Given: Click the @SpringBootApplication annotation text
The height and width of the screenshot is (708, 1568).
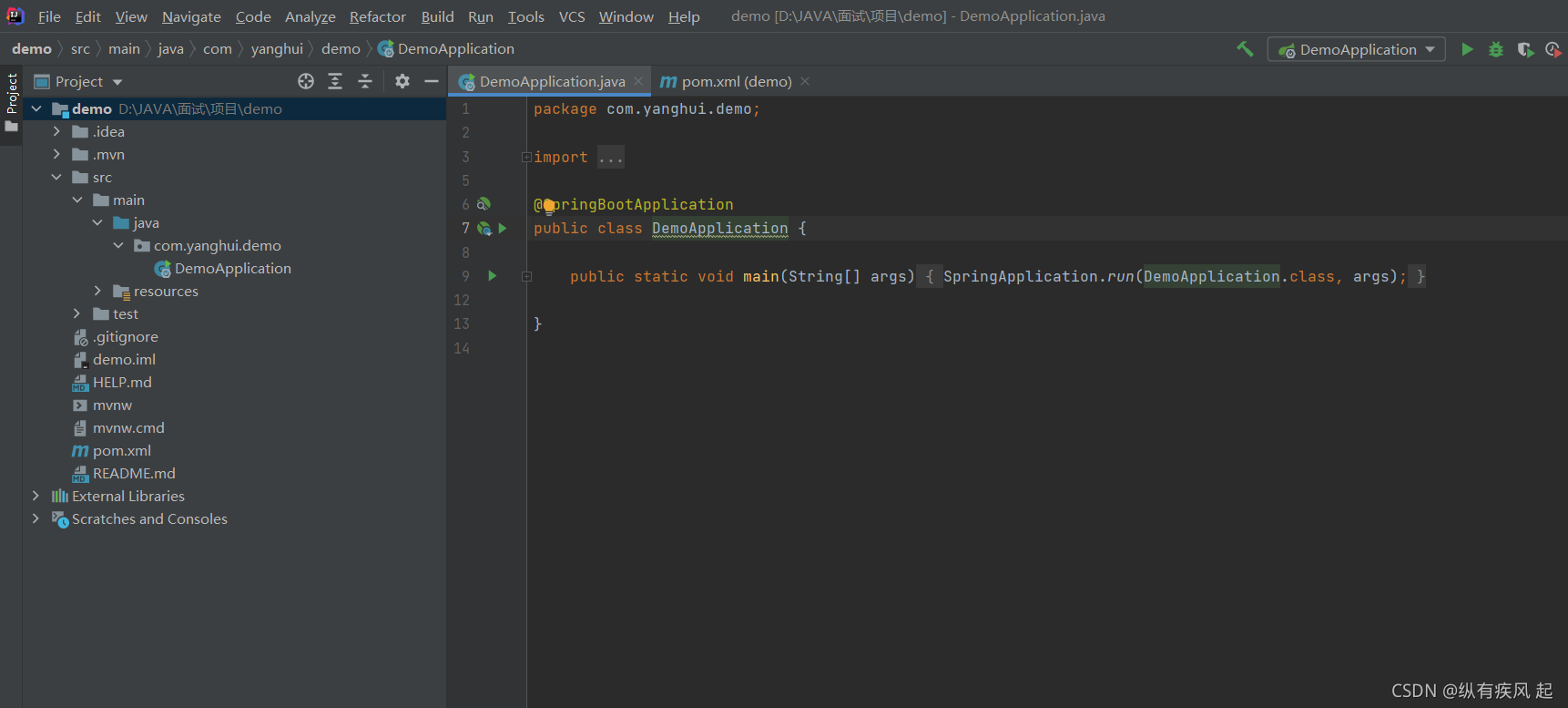Looking at the screenshot, I should 633,204.
